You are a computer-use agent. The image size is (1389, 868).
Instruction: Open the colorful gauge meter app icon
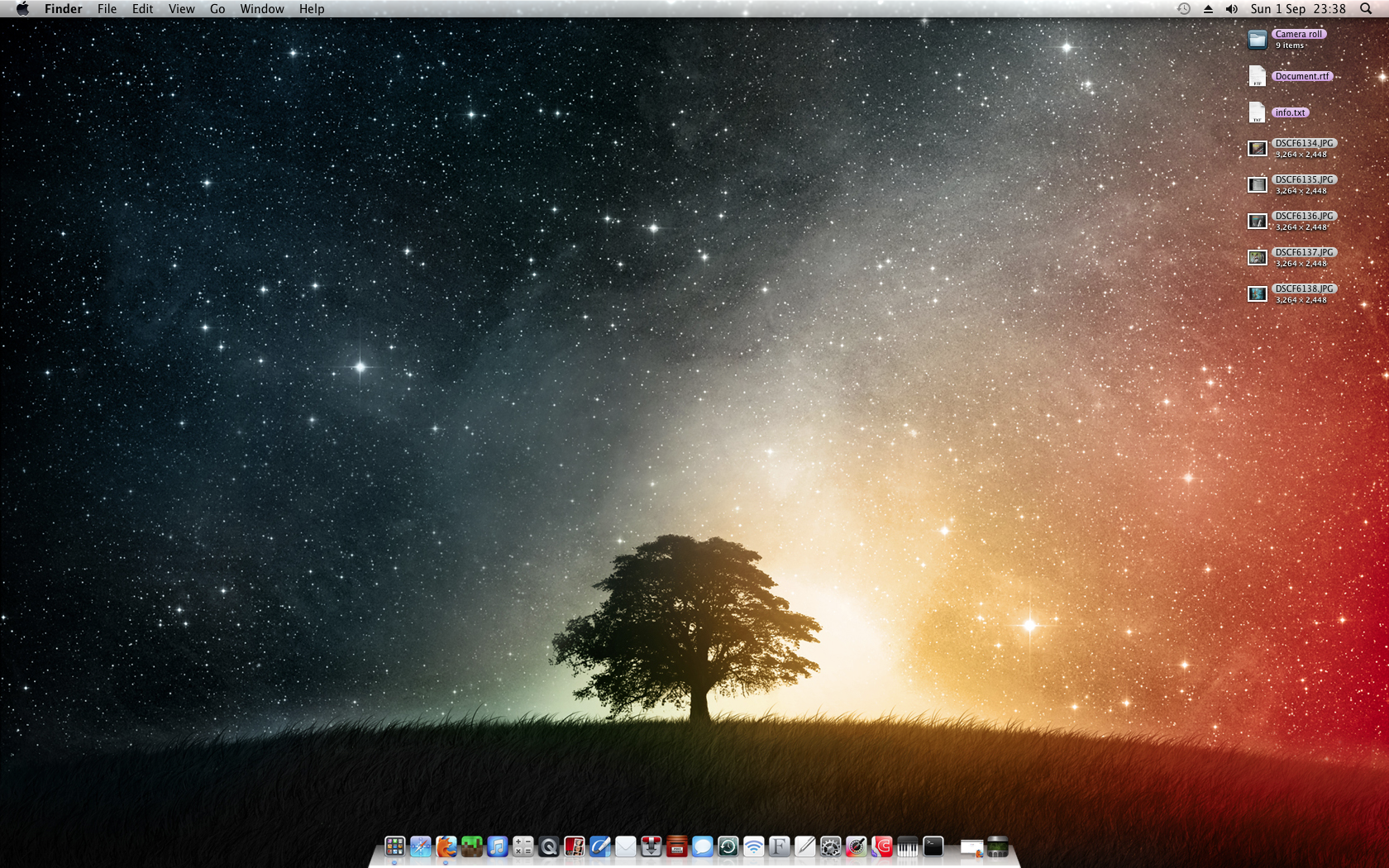(857, 847)
